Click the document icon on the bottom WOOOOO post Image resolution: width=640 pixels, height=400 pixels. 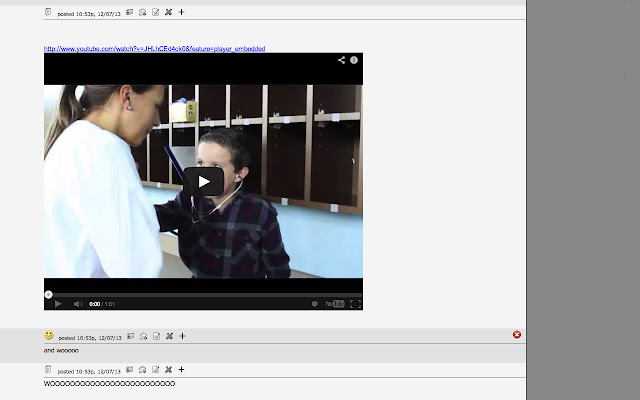tap(48, 370)
